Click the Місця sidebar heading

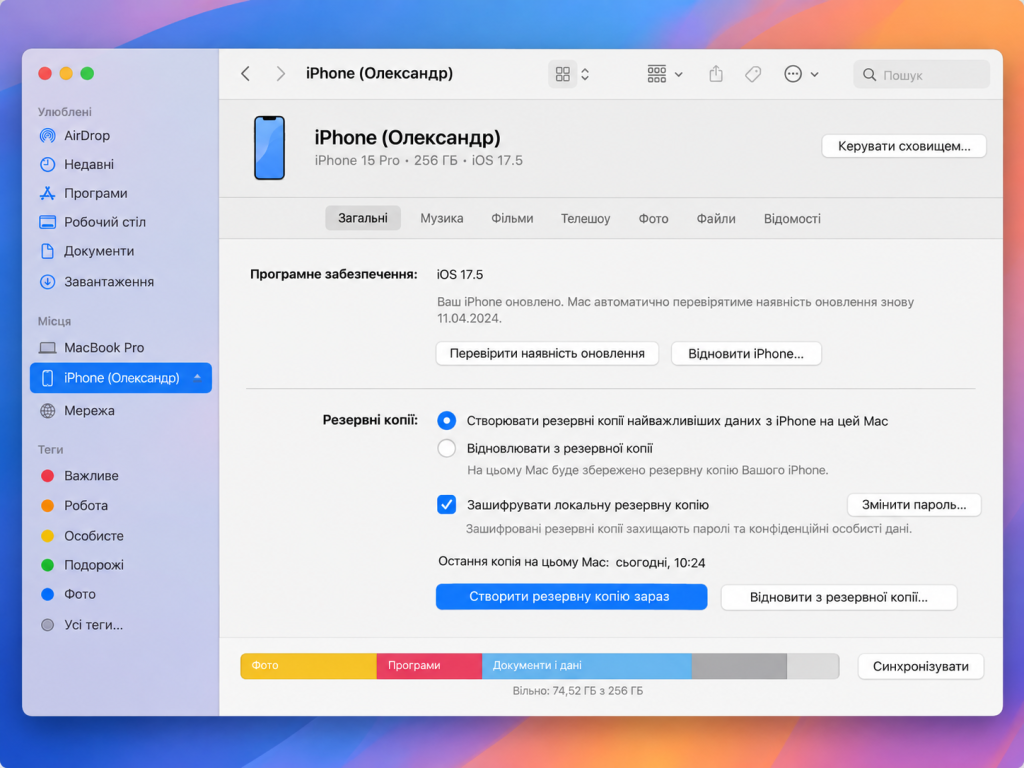pyautogui.click(x=54, y=321)
